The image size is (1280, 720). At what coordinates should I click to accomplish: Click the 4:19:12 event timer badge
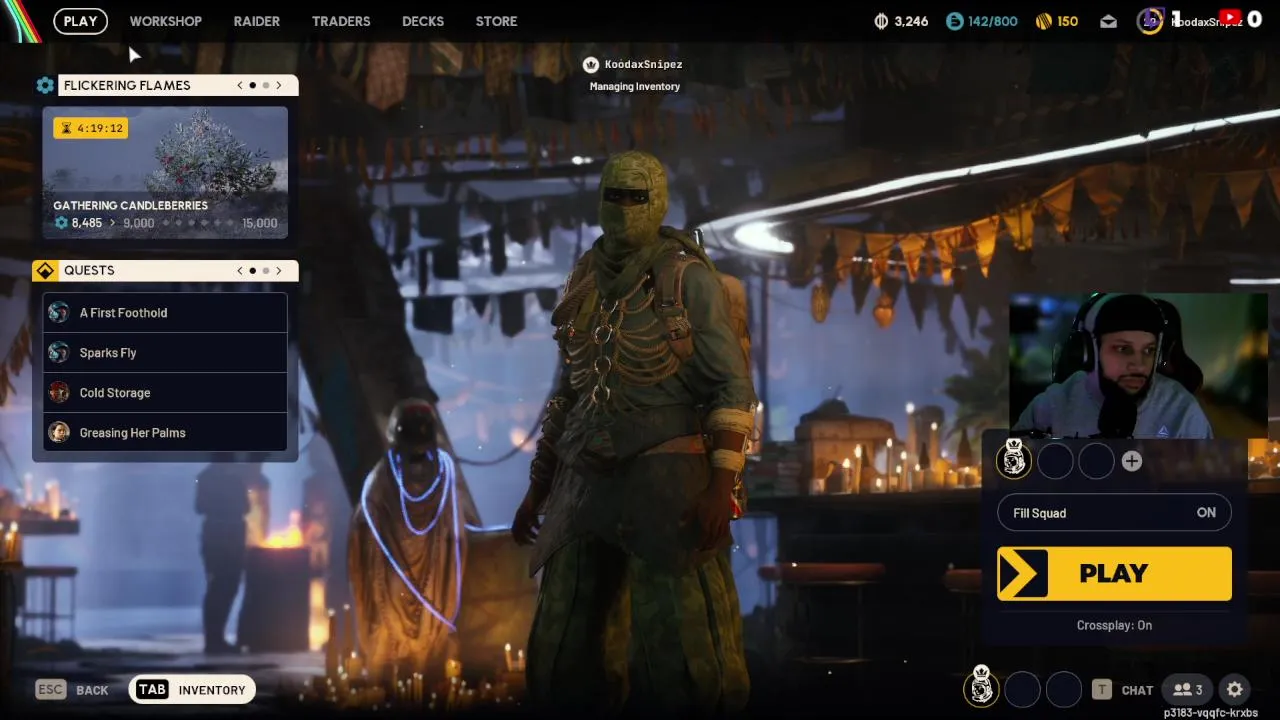point(90,128)
